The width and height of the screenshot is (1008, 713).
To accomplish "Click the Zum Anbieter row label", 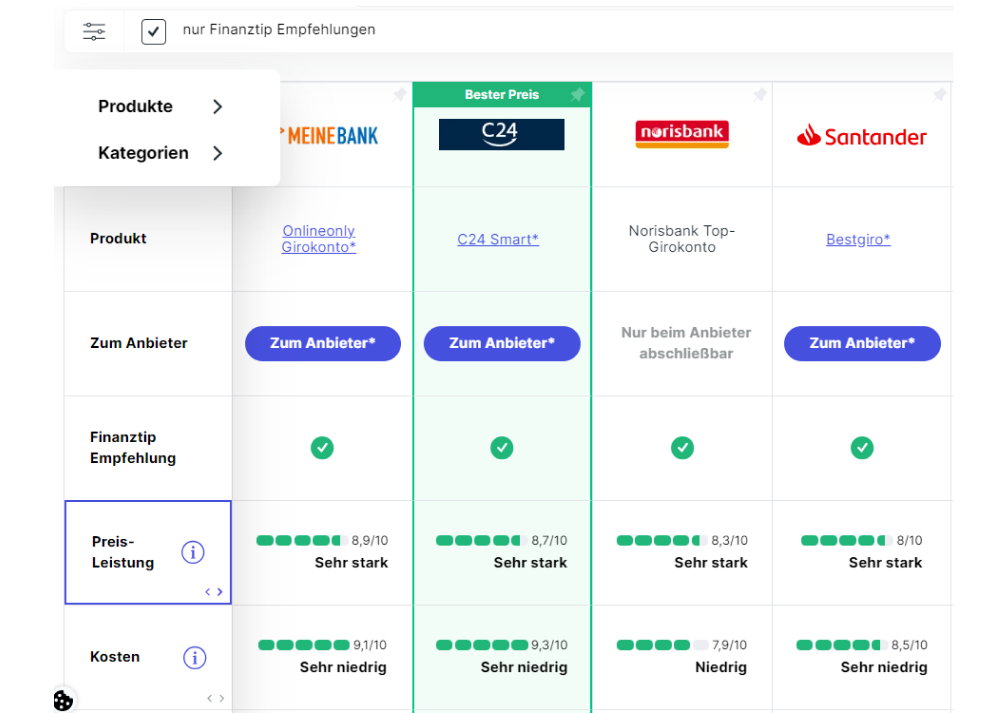I will coord(139,343).
